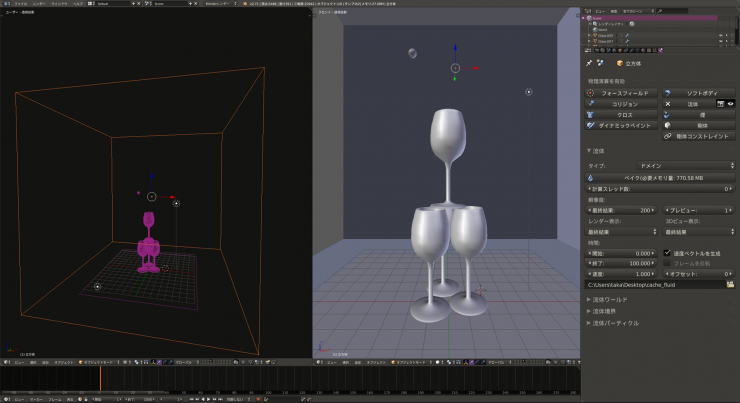Open the グローバル orientation dropdown in the right viewport
The width and height of the screenshot is (740, 403).
point(498,362)
